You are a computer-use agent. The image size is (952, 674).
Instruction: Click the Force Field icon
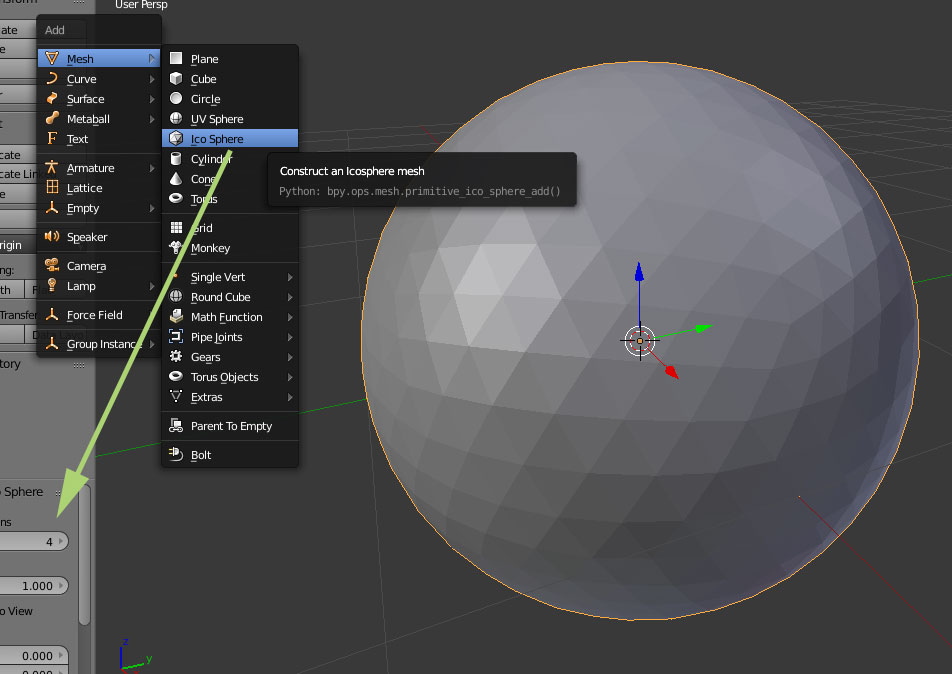(52, 314)
